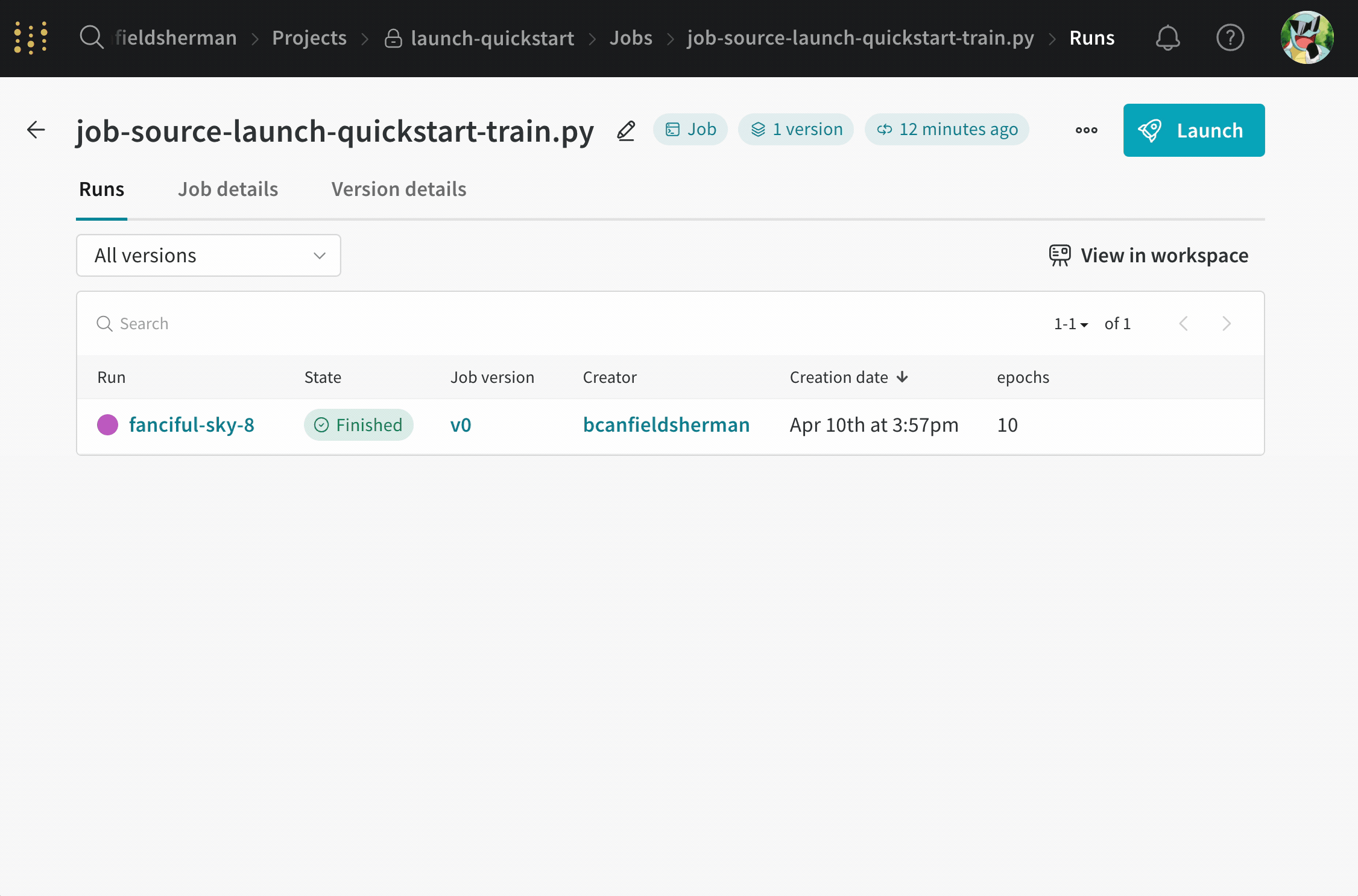This screenshot has width=1358, height=896.
Task: Go back using the left arrow
Action: (36, 130)
